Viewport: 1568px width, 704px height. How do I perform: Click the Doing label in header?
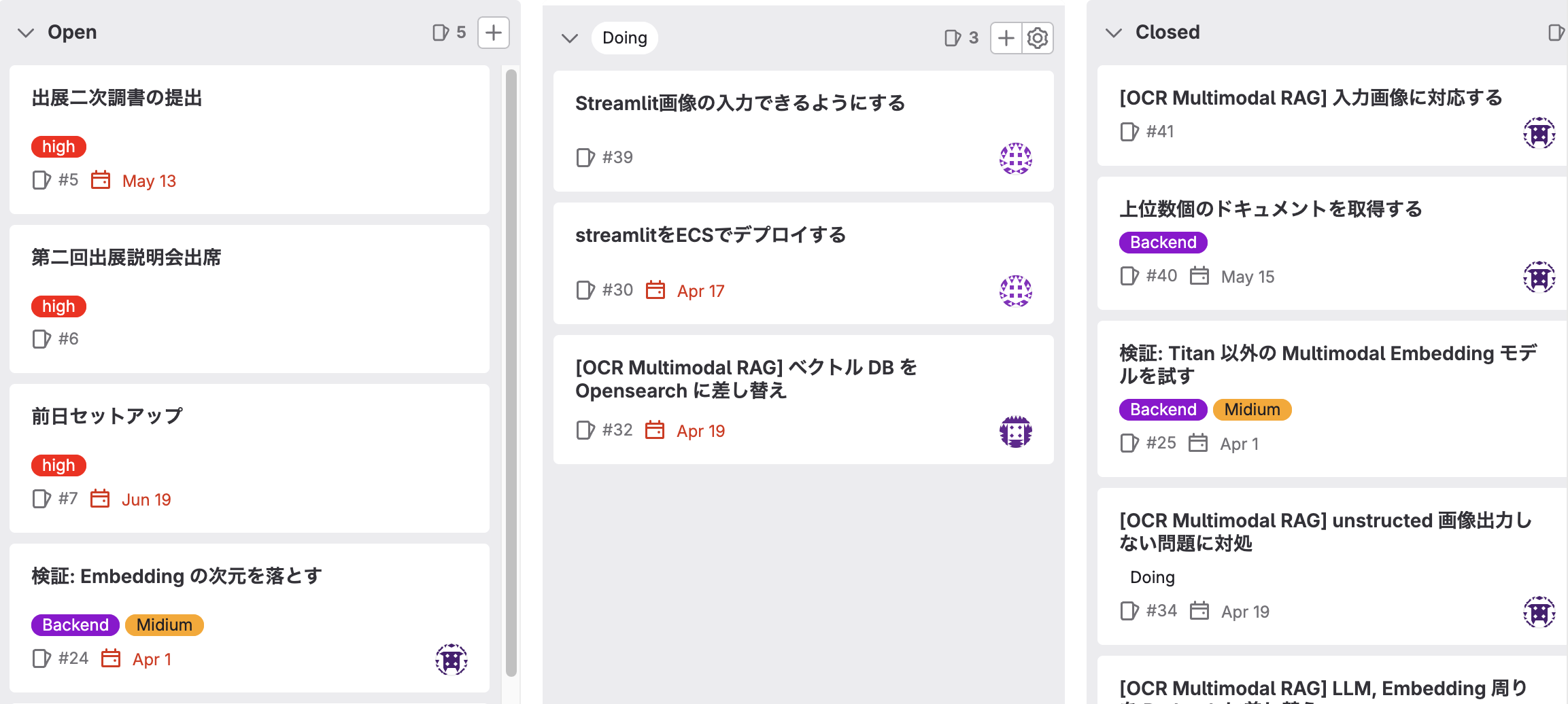[624, 38]
